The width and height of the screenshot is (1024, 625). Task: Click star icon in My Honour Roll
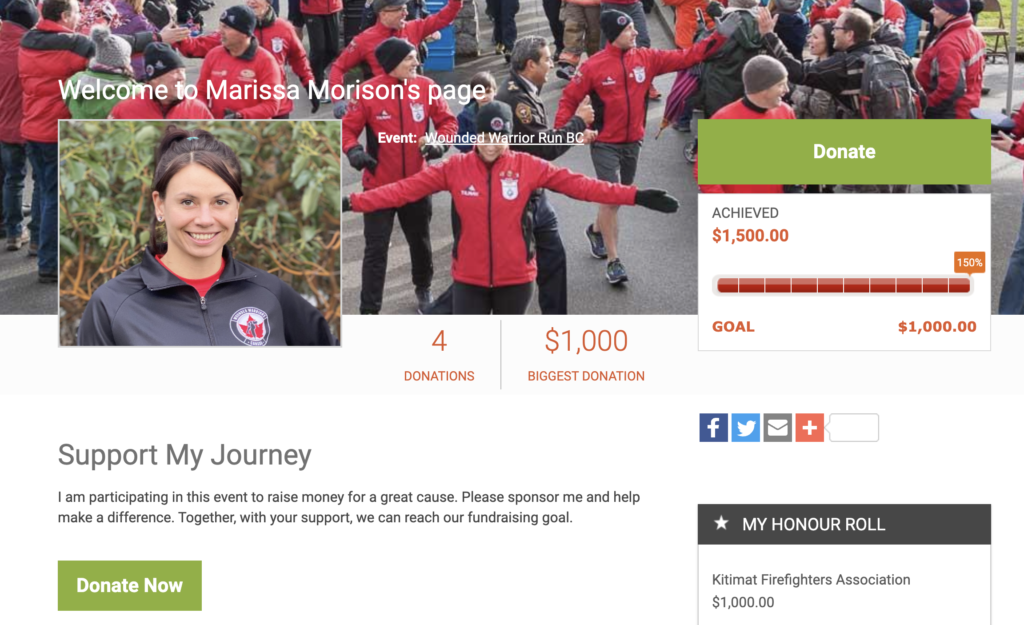point(721,523)
